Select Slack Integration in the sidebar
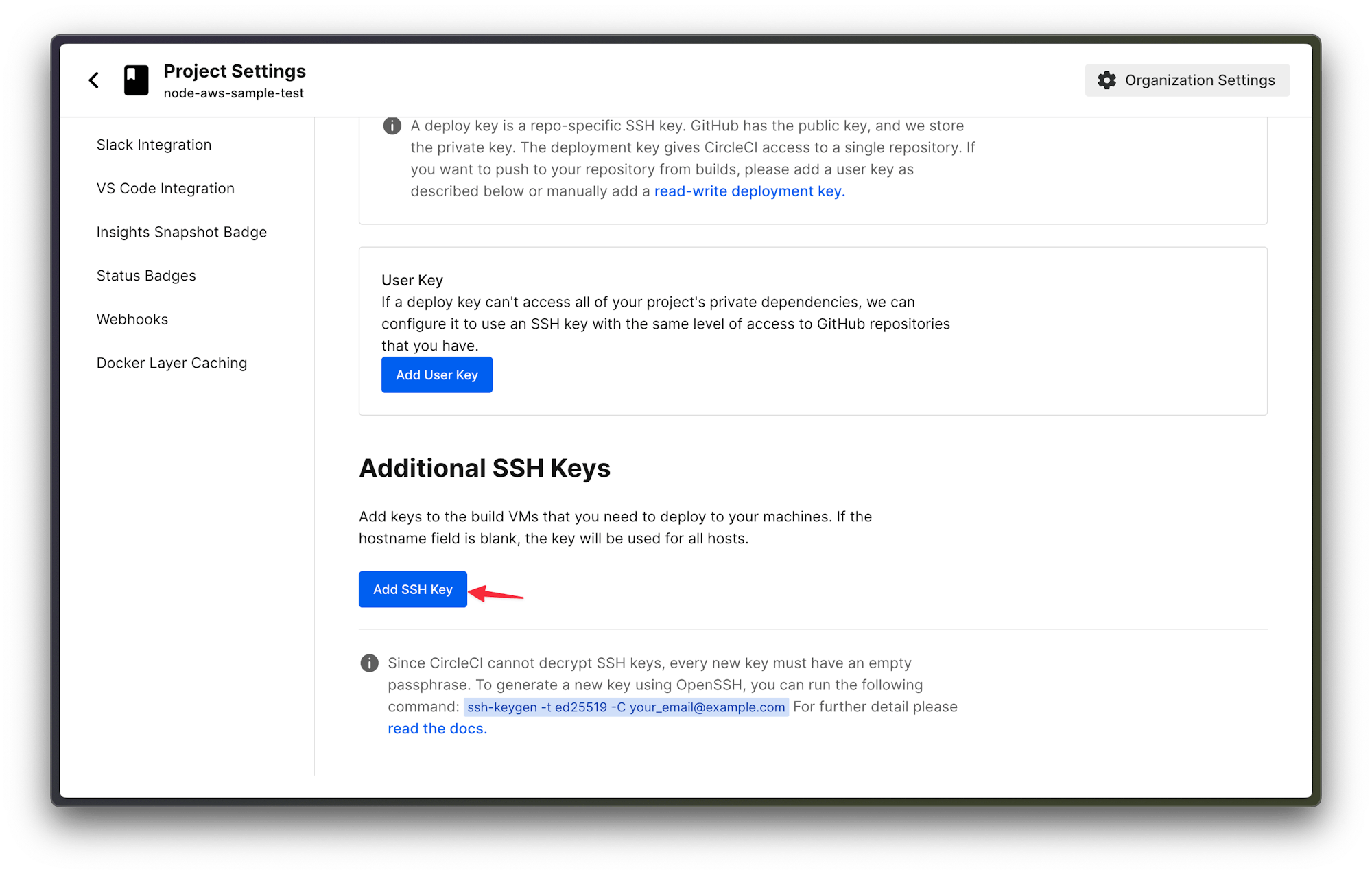The image size is (1372, 874). pyautogui.click(x=154, y=145)
